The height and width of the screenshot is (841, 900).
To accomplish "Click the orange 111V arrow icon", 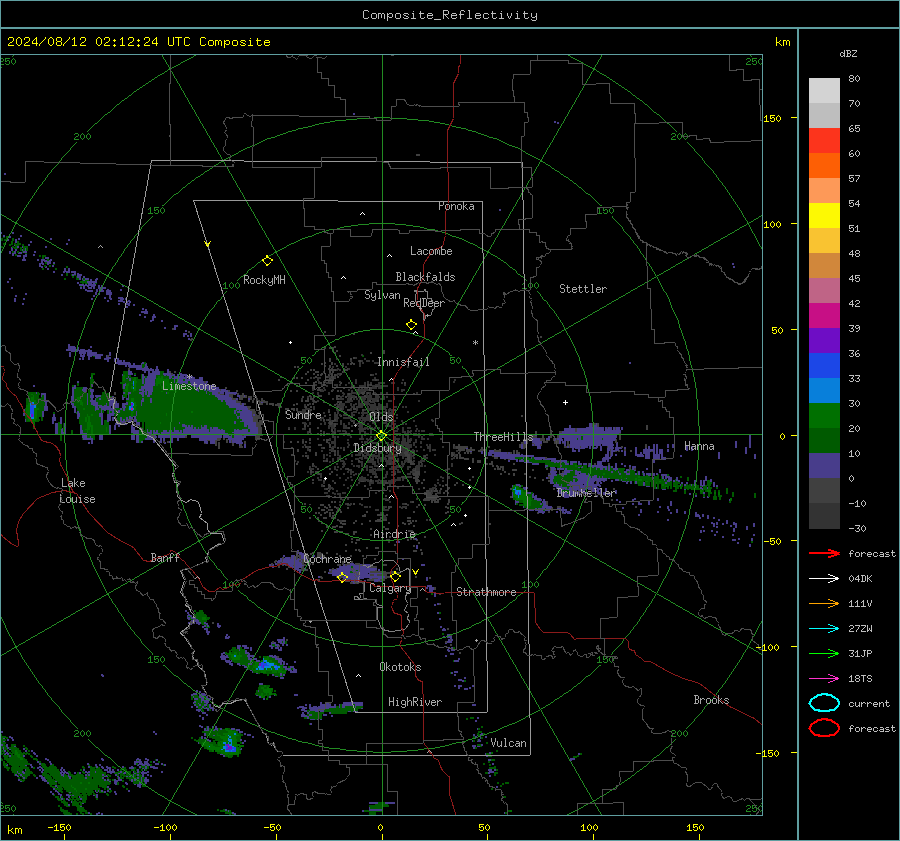I will tap(824, 603).
